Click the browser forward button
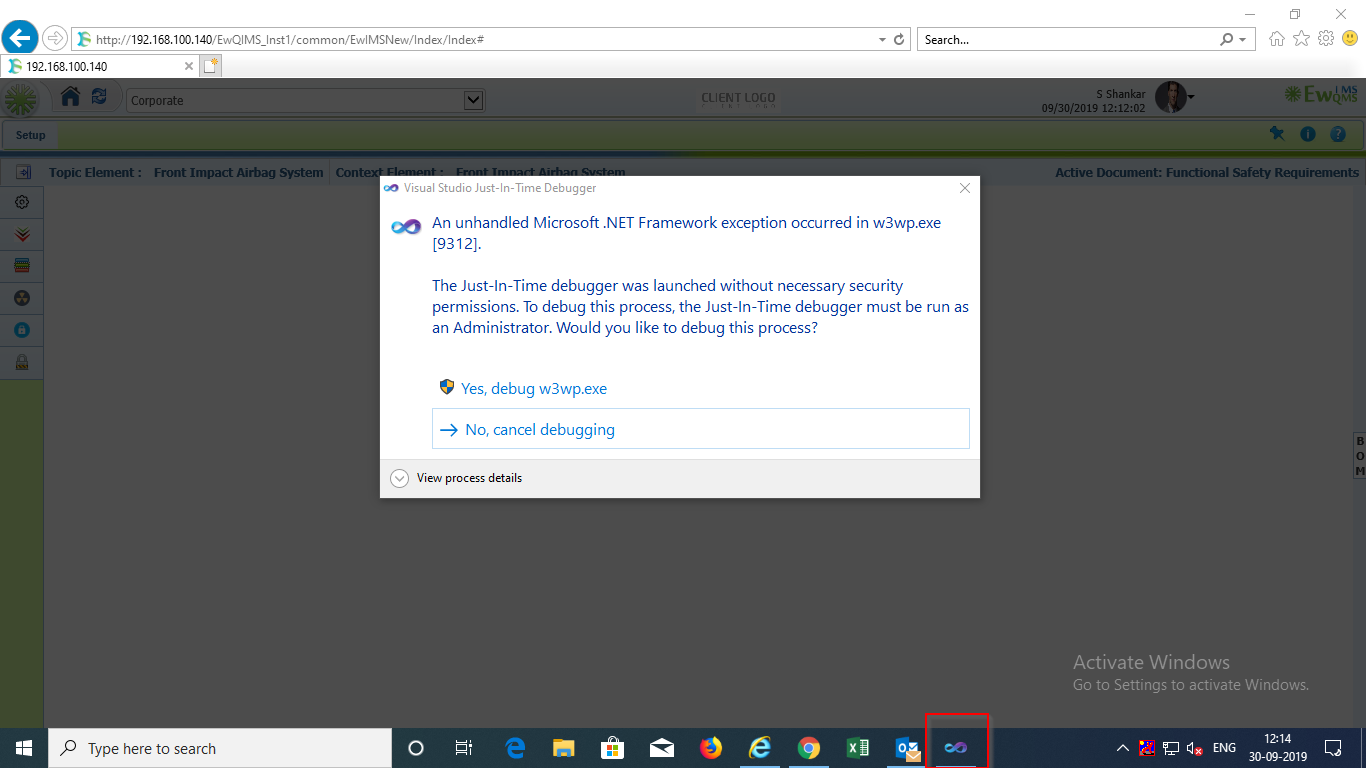The width and height of the screenshot is (1366, 768). coord(54,38)
